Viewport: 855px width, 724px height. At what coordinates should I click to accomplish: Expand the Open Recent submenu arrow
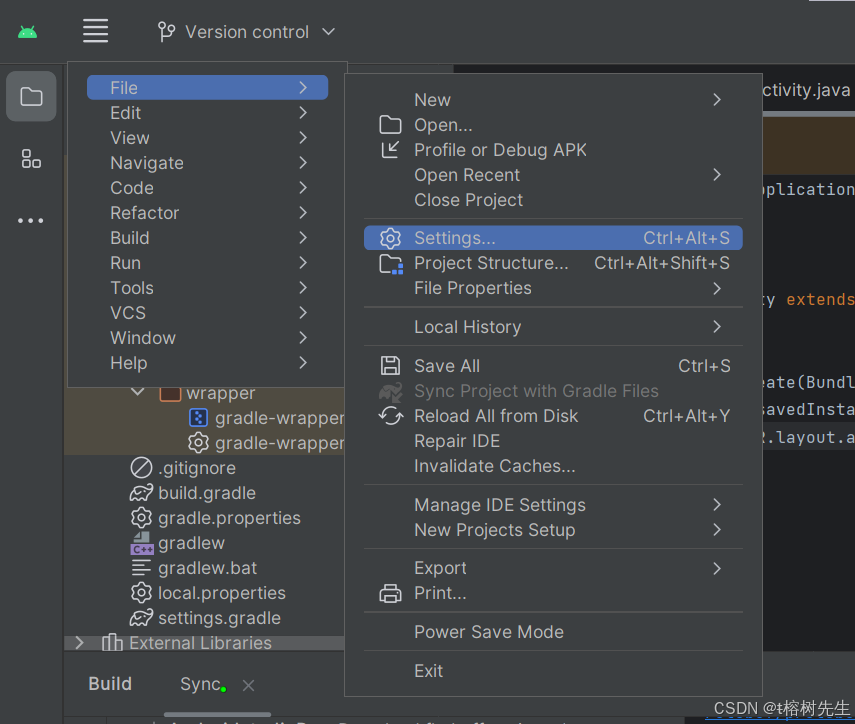coord(717,175)
